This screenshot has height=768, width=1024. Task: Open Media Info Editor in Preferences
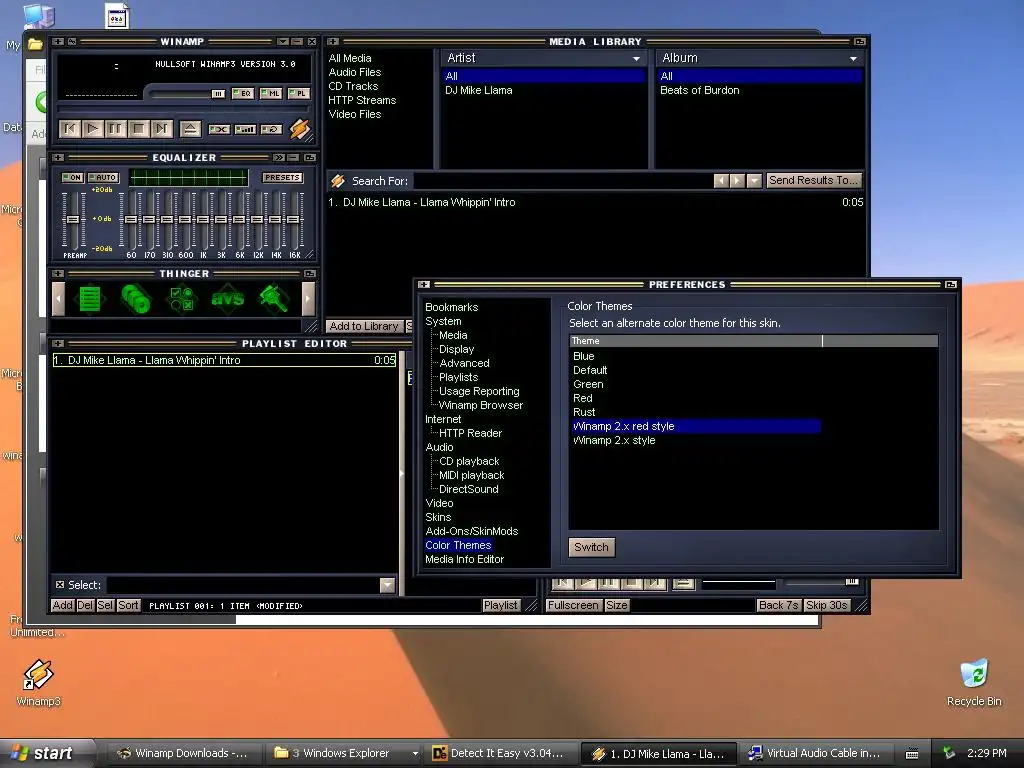[x=464, y=559]
